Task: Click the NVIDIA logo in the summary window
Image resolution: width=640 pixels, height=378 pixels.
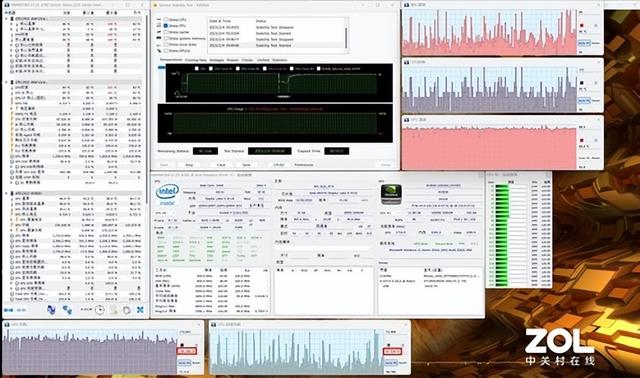Action: pos(391,195)
